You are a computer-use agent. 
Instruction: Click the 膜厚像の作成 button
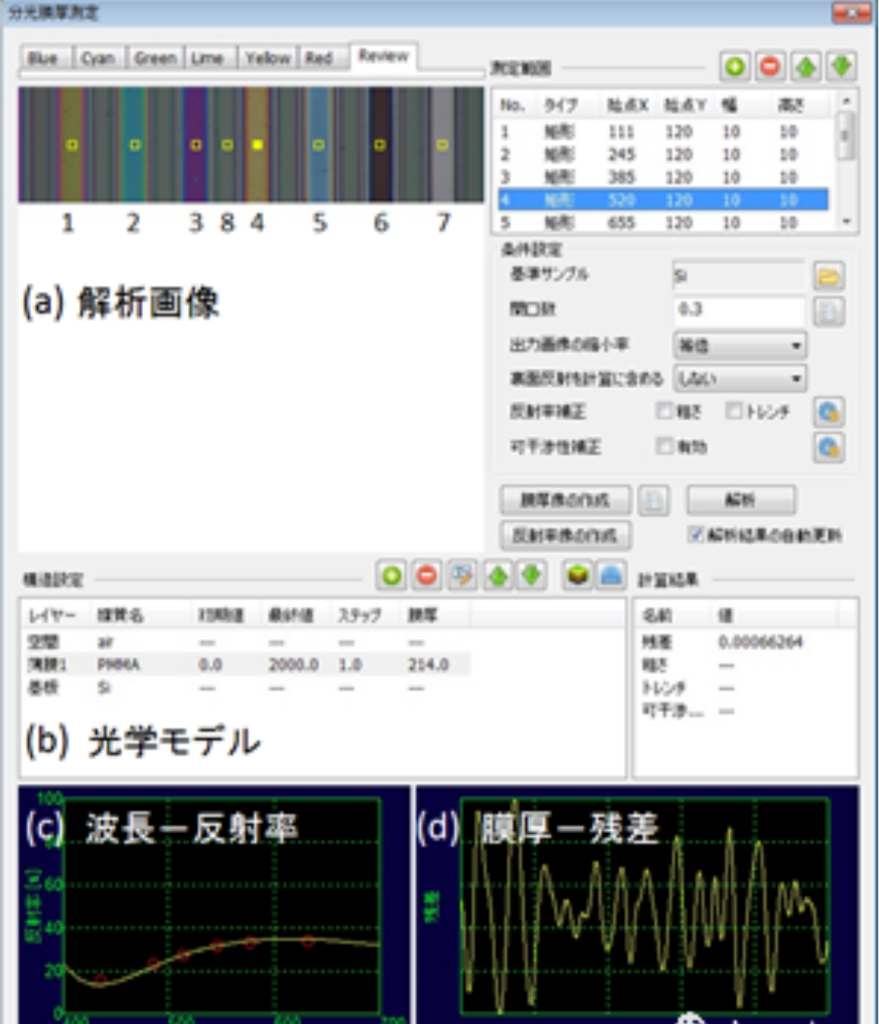[566, 500]
